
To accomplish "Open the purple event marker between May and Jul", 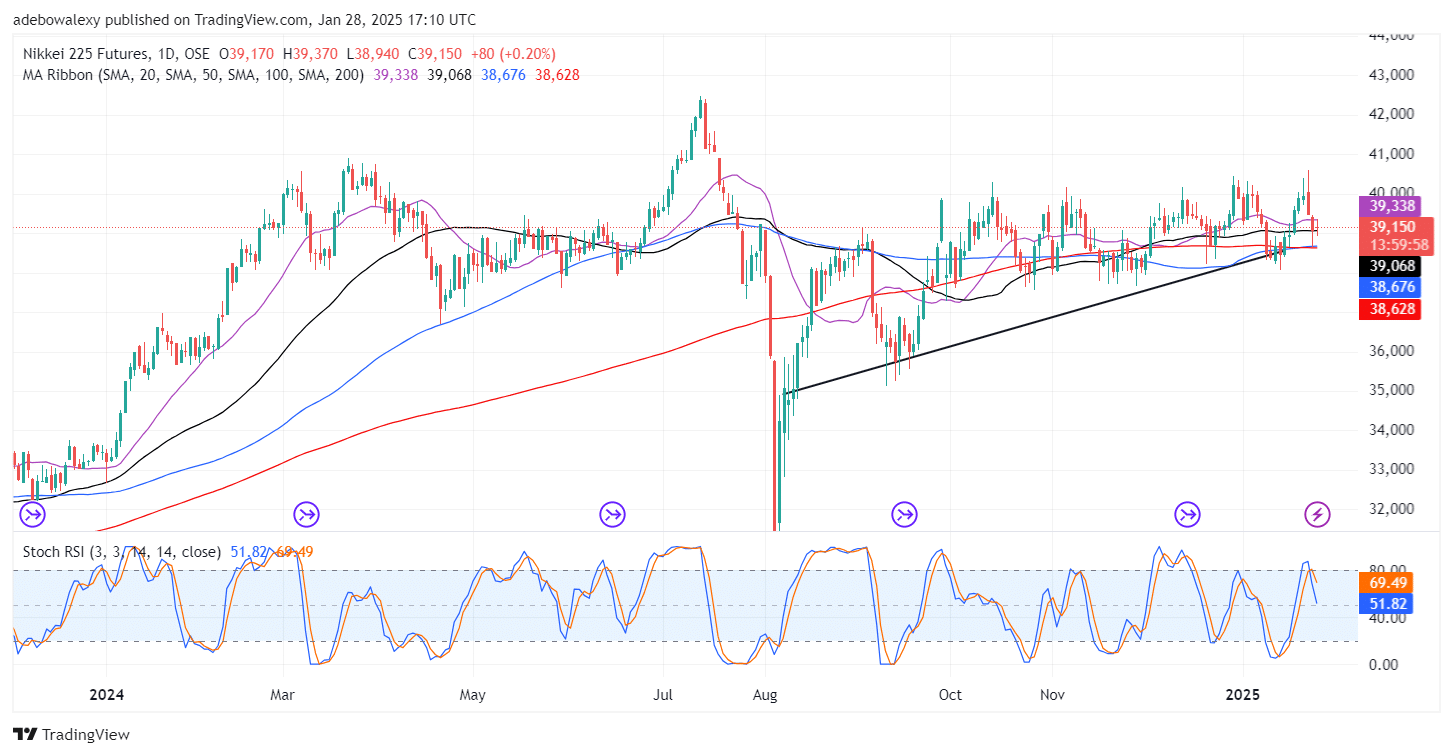I will tap(612, 515).
